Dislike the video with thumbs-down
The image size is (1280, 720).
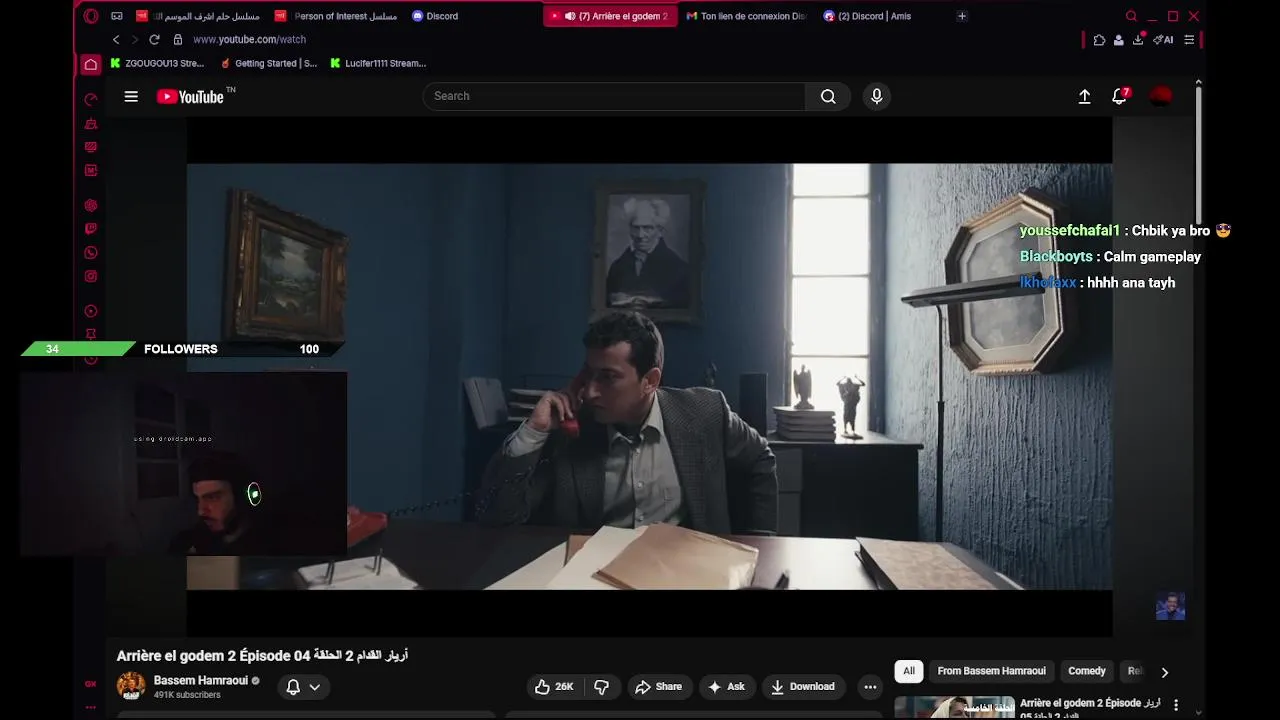point(601,686)
